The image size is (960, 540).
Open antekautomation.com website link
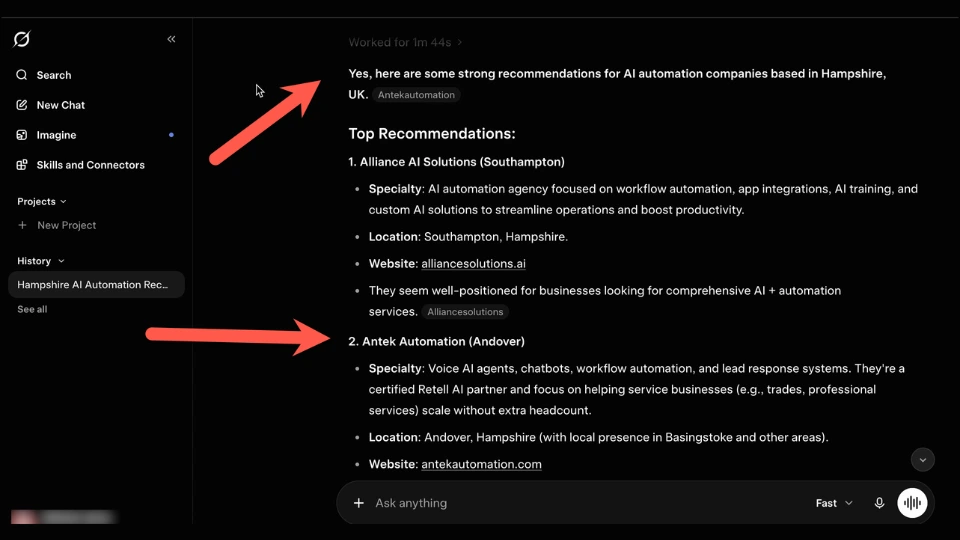click(481, 465)
